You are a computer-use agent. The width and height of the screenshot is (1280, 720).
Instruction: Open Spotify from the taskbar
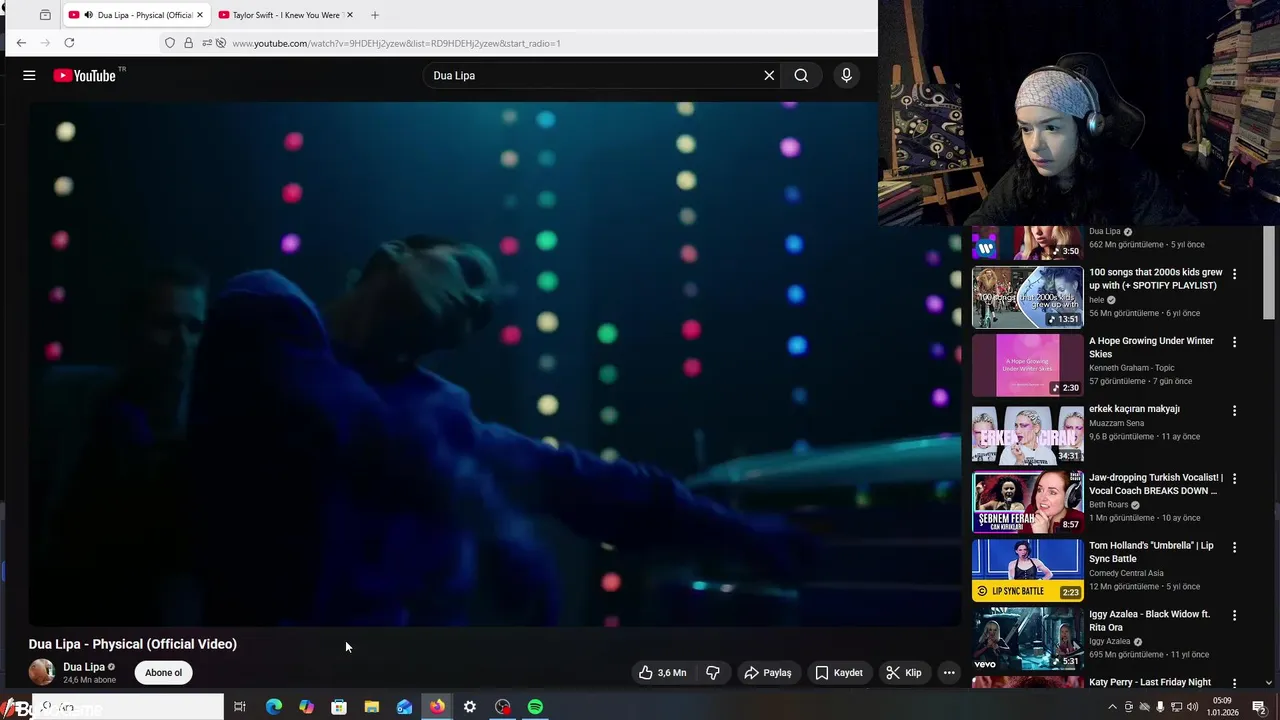(x=535, y=707)
